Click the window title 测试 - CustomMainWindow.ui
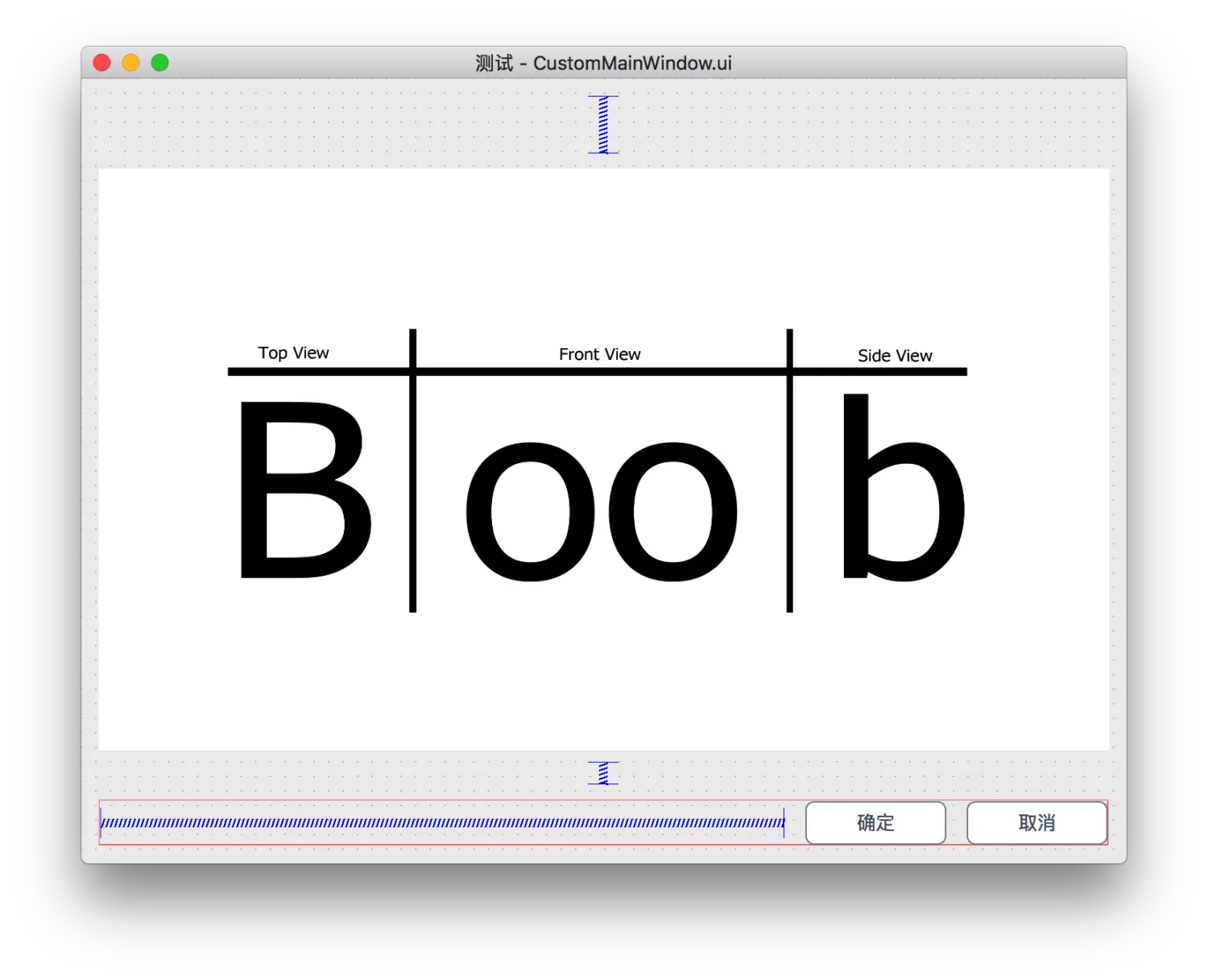This screenshot has height=980, width=1208. [603, 63]
